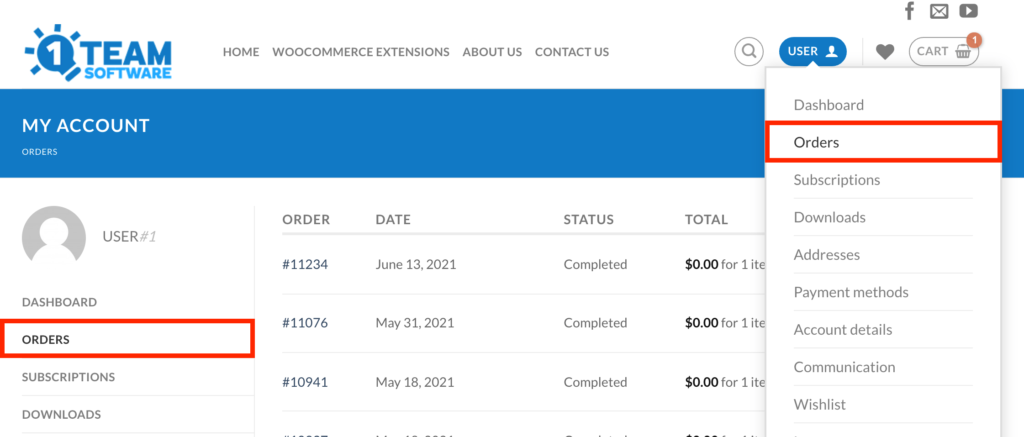Open the email envelope icon
This screenshot has height=437, width=1024.
(x=939, y=12)
